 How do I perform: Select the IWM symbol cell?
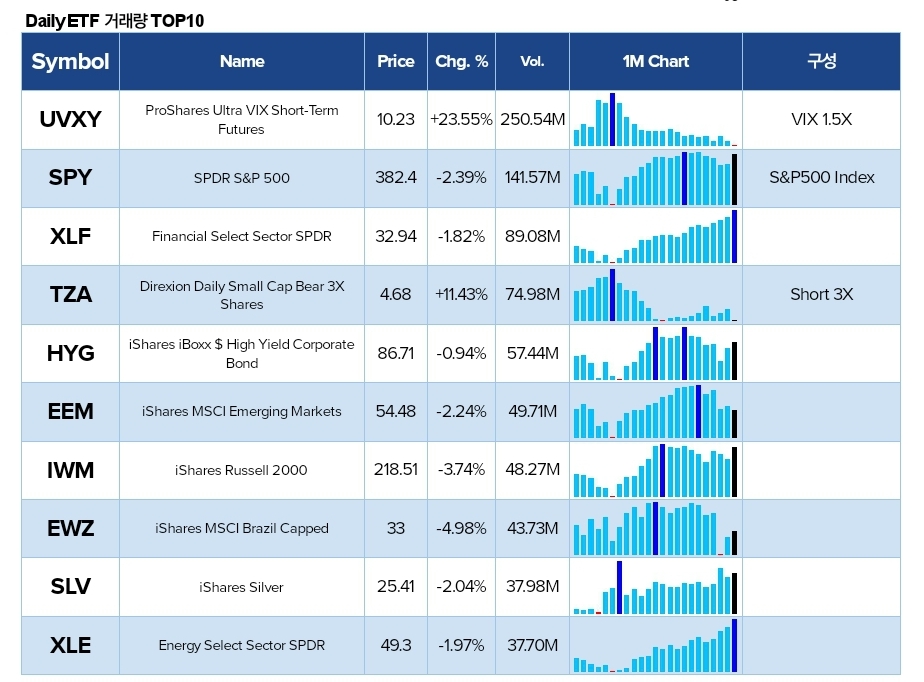tap(70, 470)
